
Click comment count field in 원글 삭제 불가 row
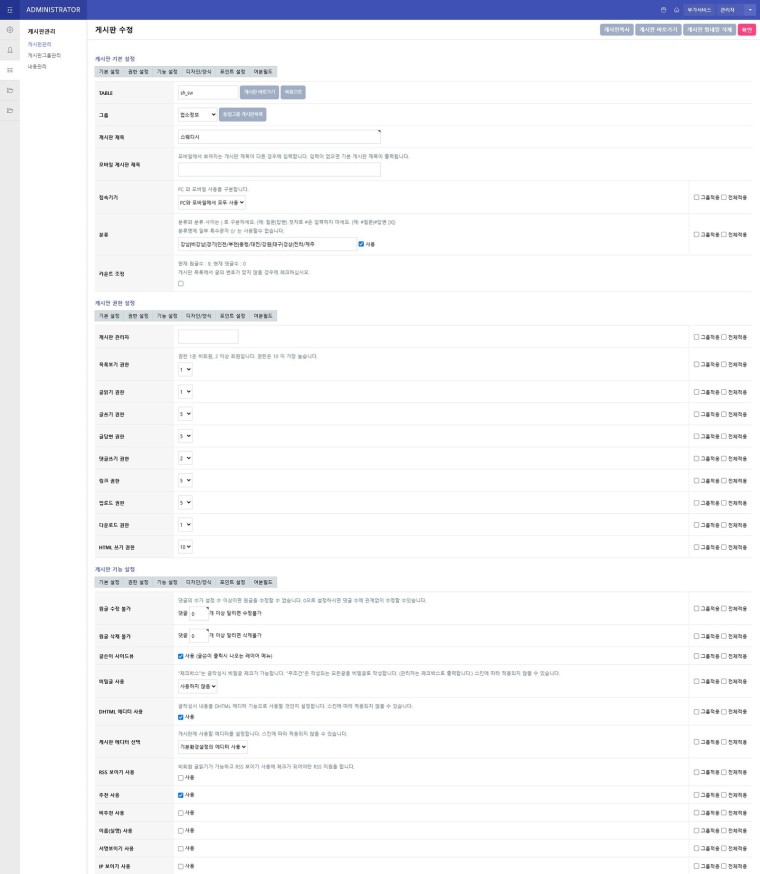click(x=199, y=636)
